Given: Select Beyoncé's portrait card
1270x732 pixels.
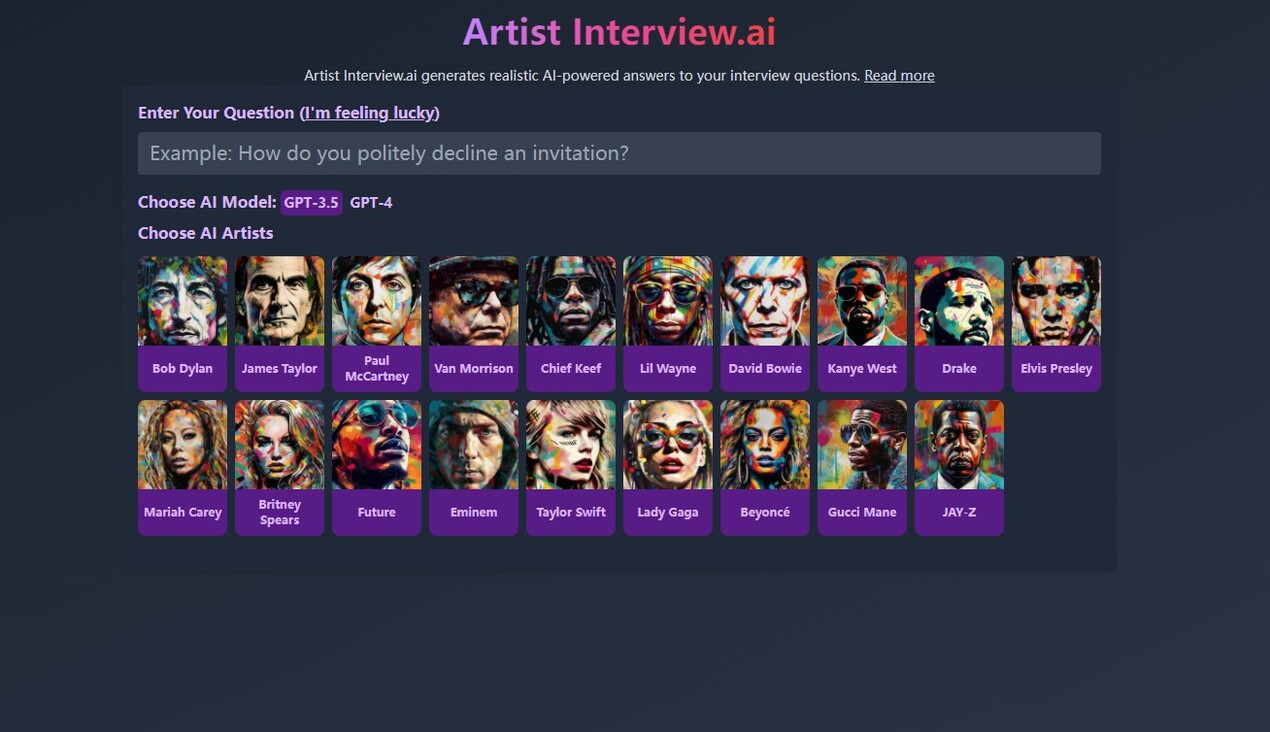Looking at the screenshot, I should [x=764, y=444].
